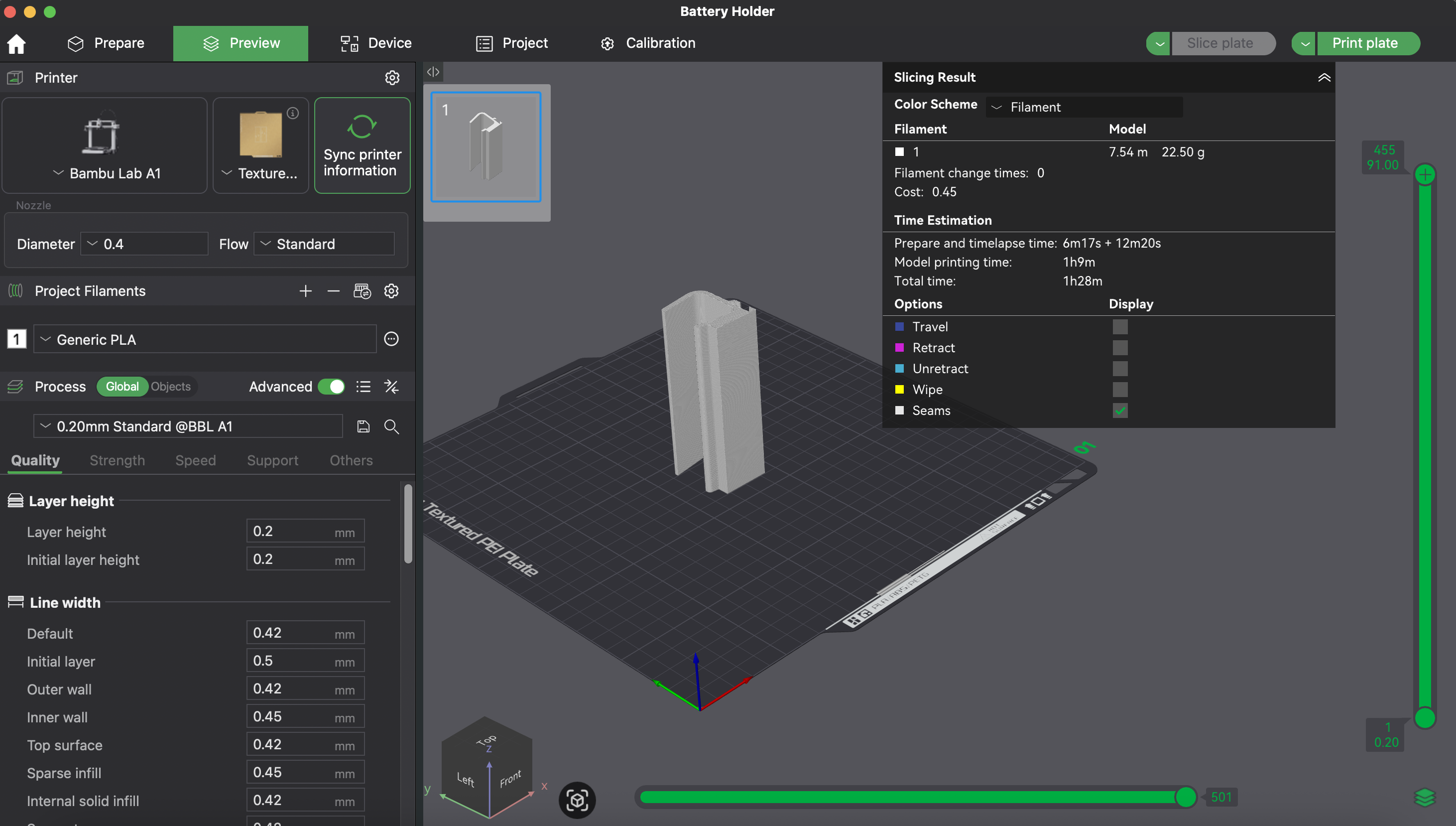Viewport: 1456px width, 826px height.
Task: Click the Layer height section icon
Action: [x=15, y=501]
